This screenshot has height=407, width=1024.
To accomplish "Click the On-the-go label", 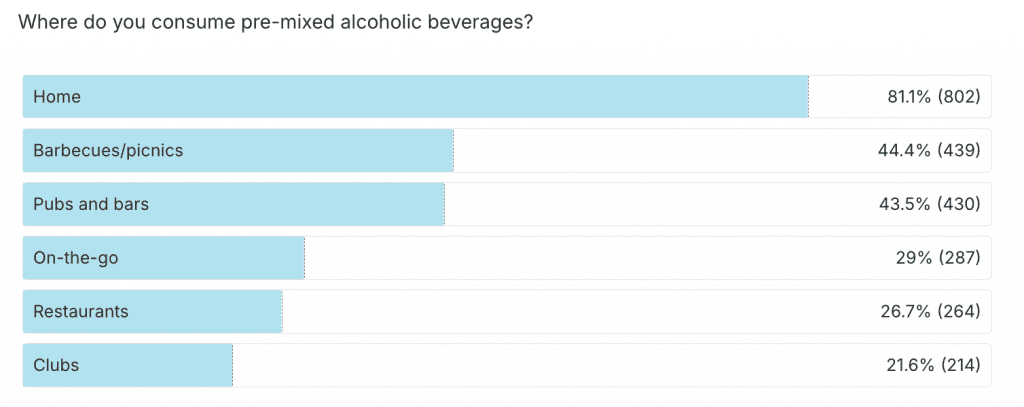I will click(x=76, y=258).
